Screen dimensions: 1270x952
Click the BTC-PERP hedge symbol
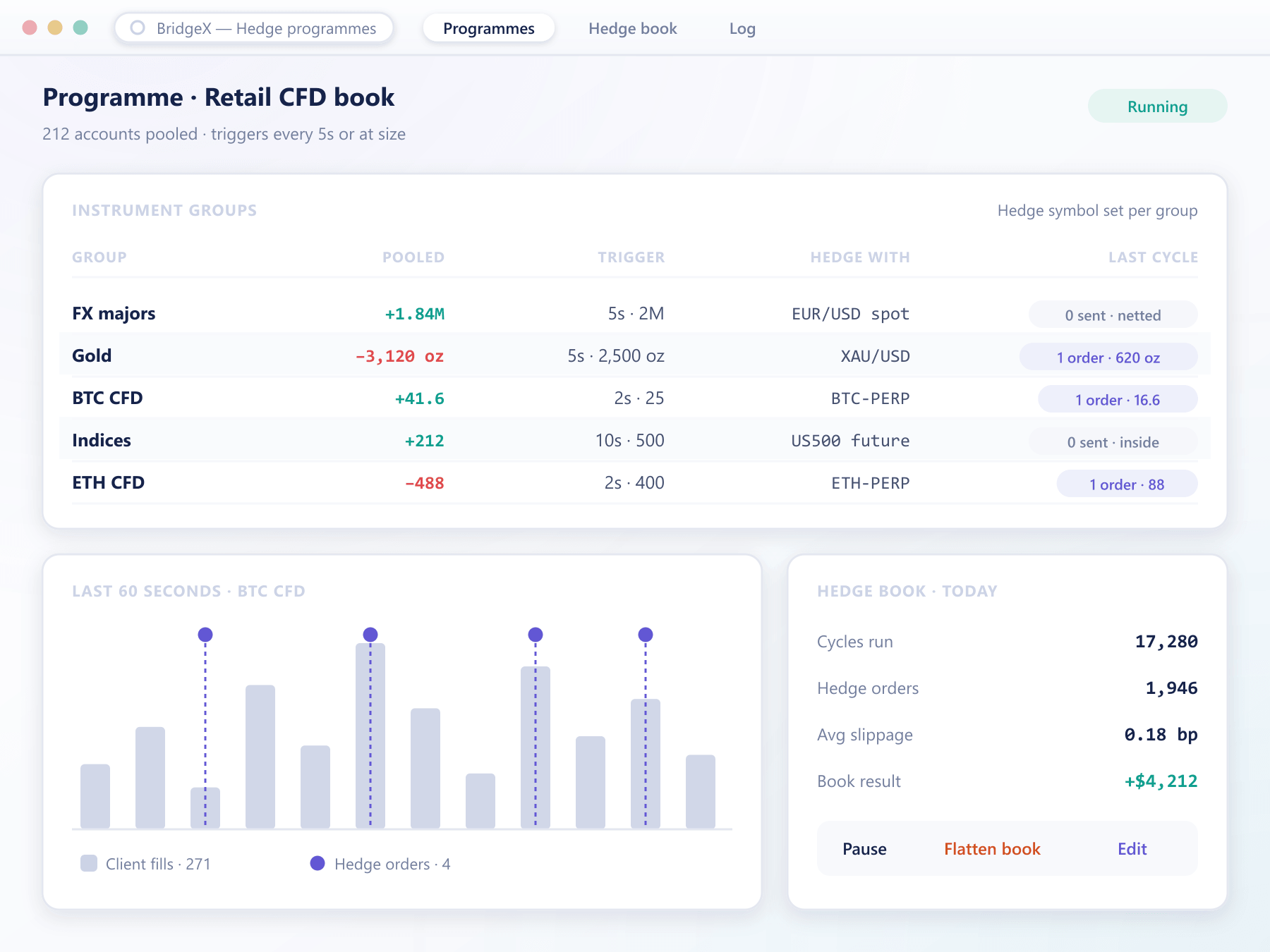pyautogui.click(x=870, y=398)
